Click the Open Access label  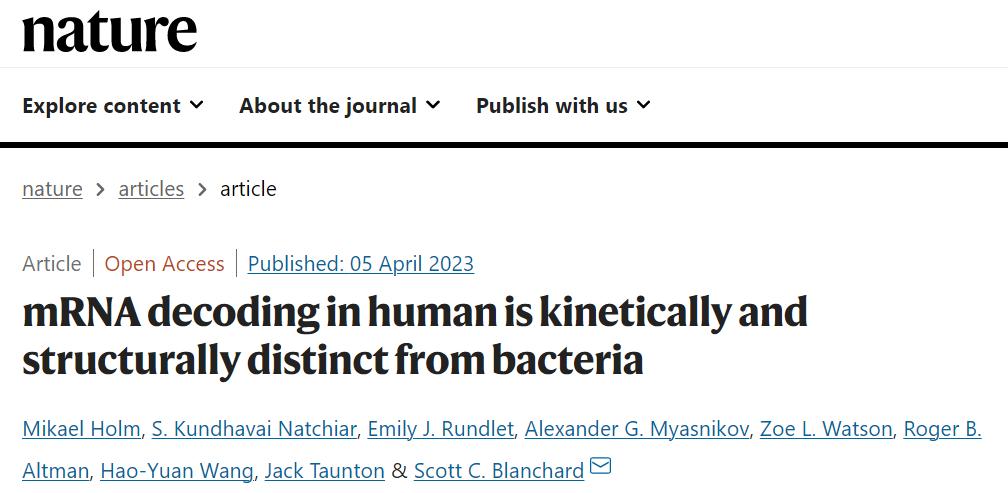(x=164, y=264)
